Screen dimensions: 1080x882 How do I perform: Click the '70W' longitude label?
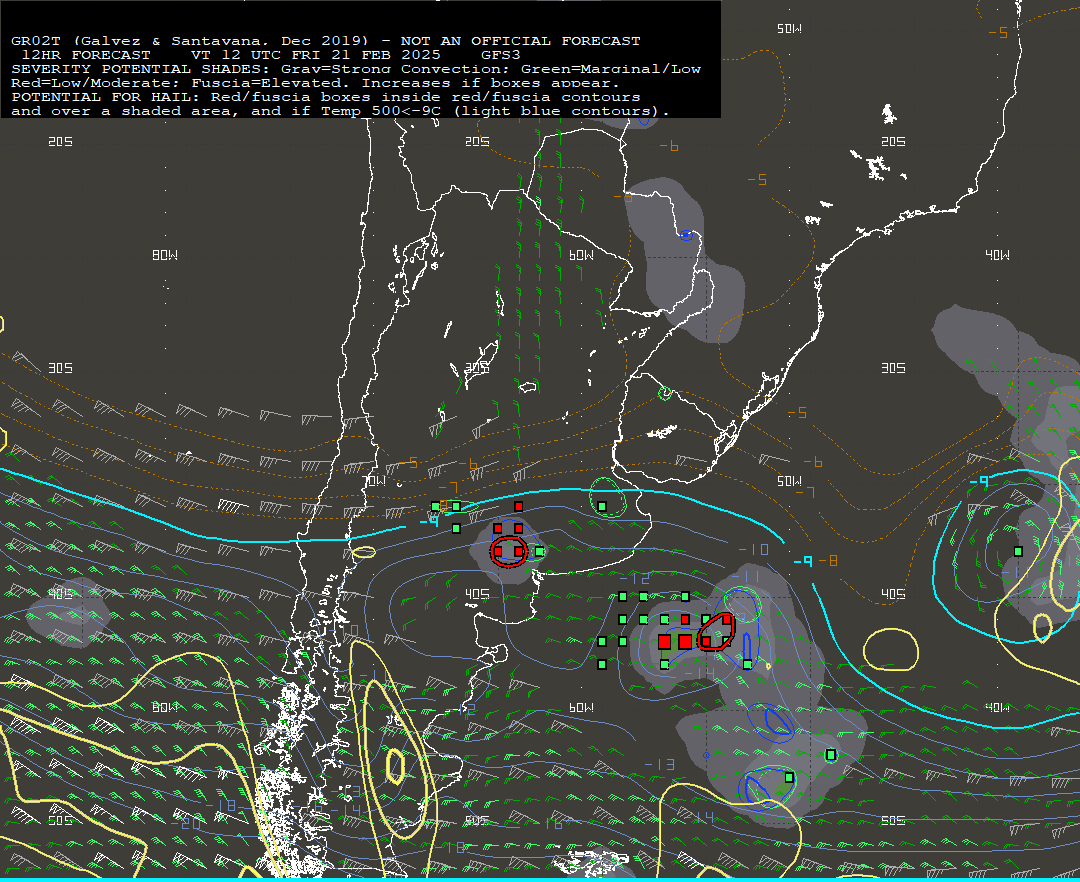375,481
